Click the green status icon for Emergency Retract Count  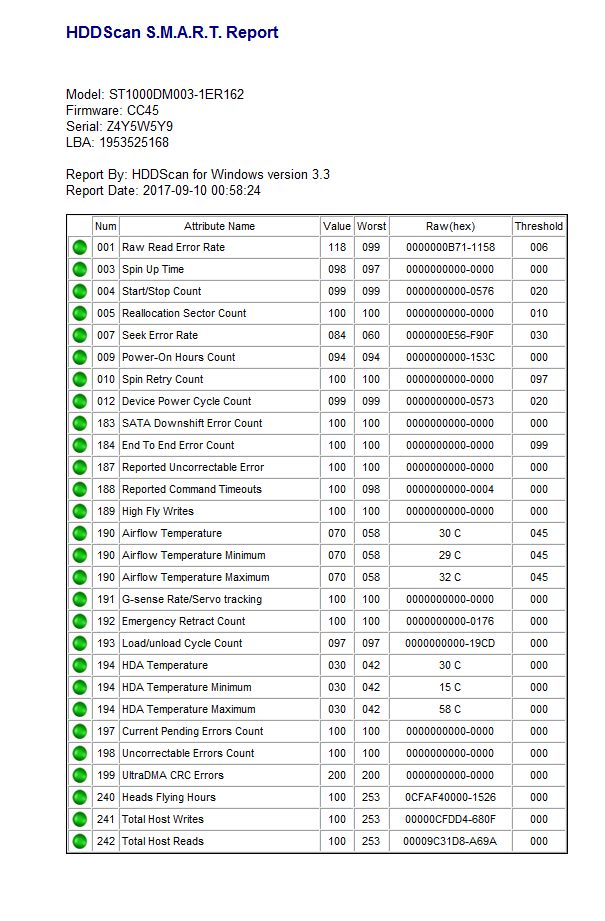80,621
